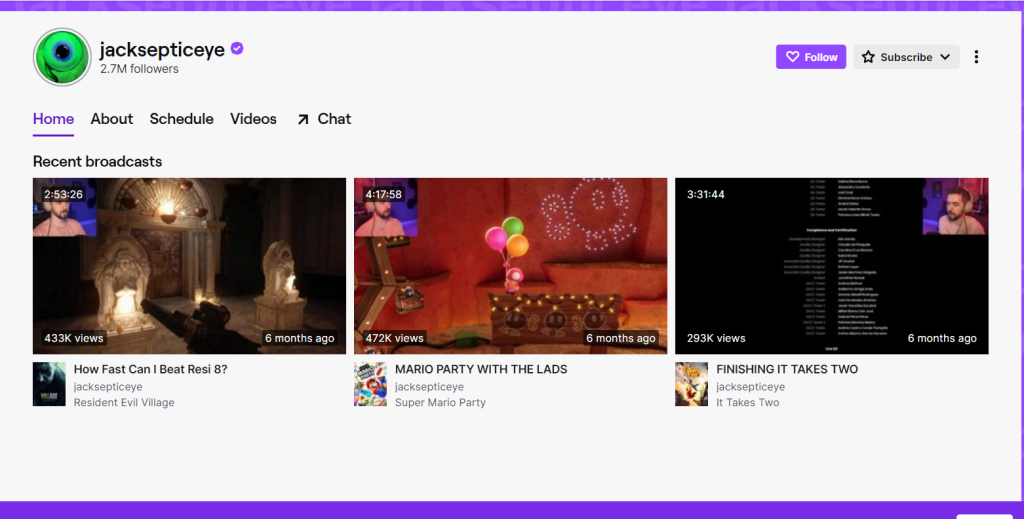Play the Mario Party broadcast thumbnail

[x=511, y=266]
